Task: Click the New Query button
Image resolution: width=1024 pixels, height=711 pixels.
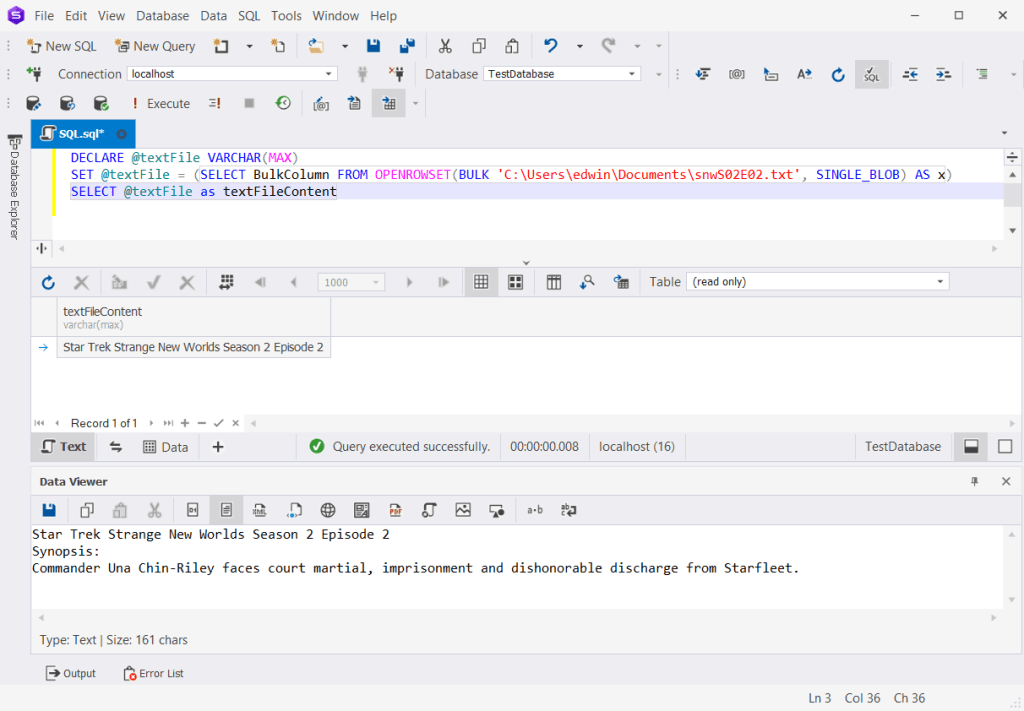Action: pos(155,46)
